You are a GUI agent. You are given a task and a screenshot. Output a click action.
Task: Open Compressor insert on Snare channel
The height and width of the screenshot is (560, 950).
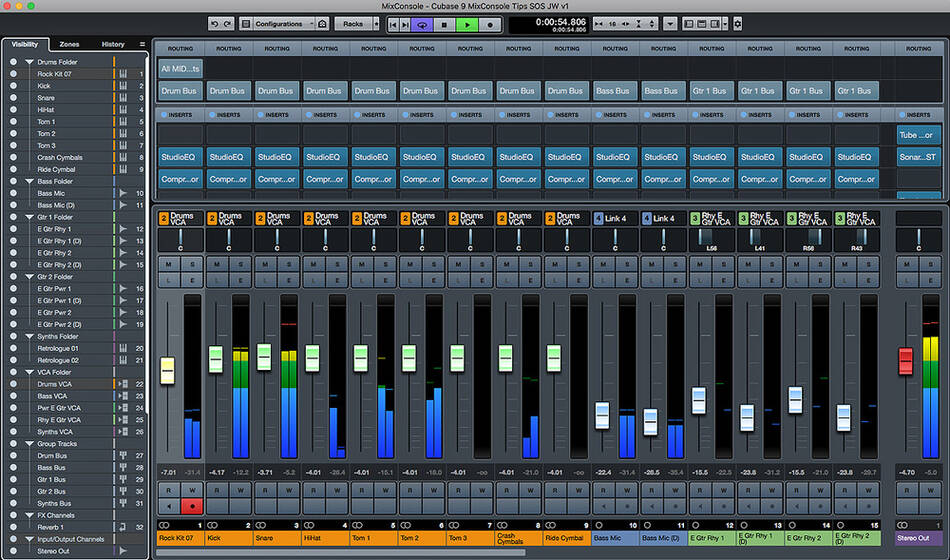(x=277, y=179)
